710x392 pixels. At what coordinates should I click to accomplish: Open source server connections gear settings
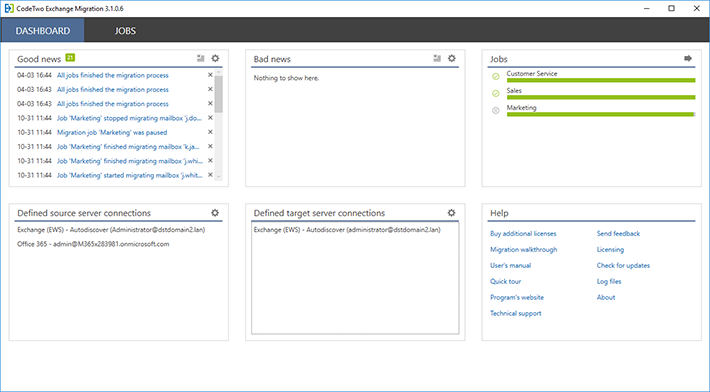[215, 213]
